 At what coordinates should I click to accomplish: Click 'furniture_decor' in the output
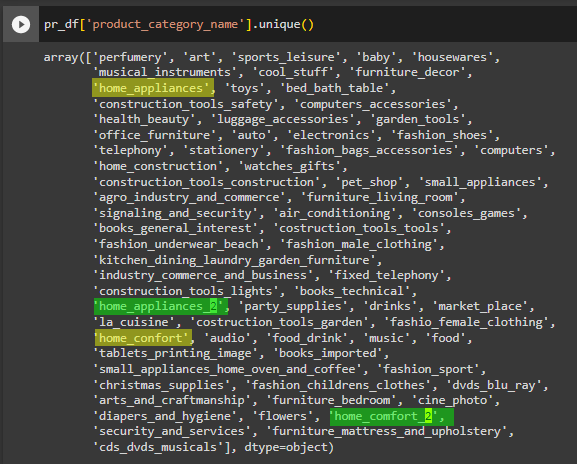click(x=407, y=72)
